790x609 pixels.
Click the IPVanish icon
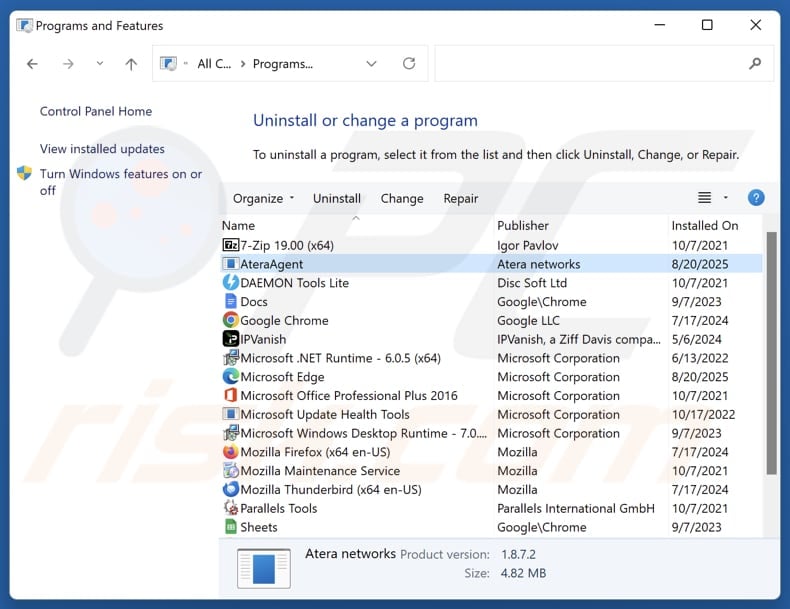click(x=230, y=339)
